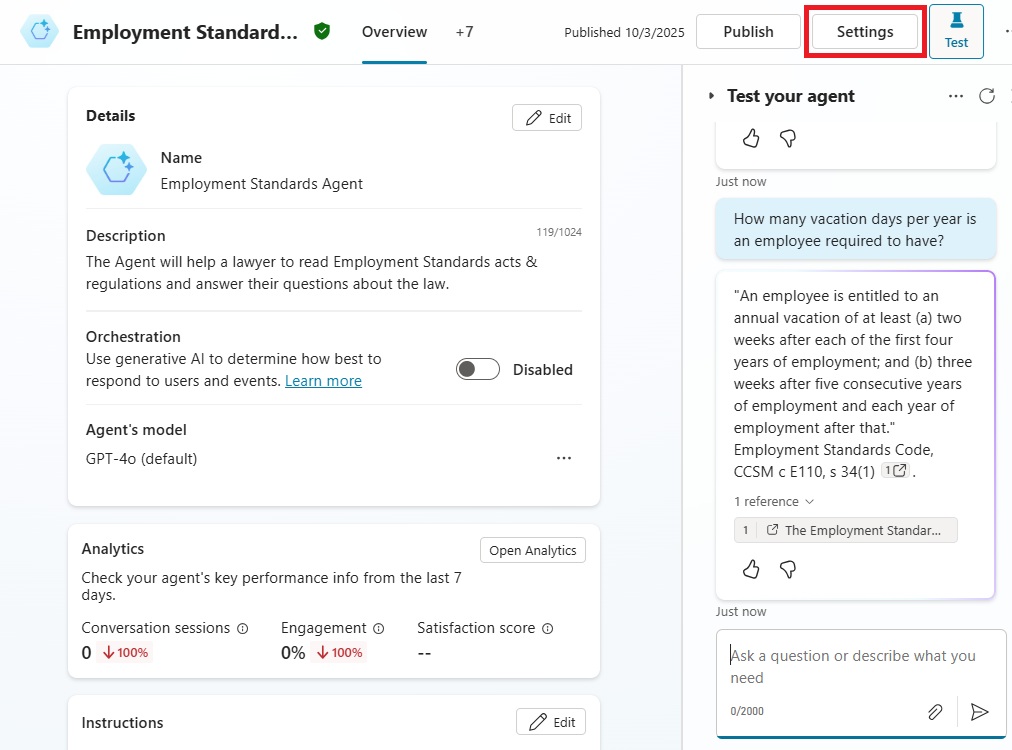The height and width of the screenshot is (750, 1012).
Task: Click the Publish button
Action: pyautogui.click(x=748, y=32)
